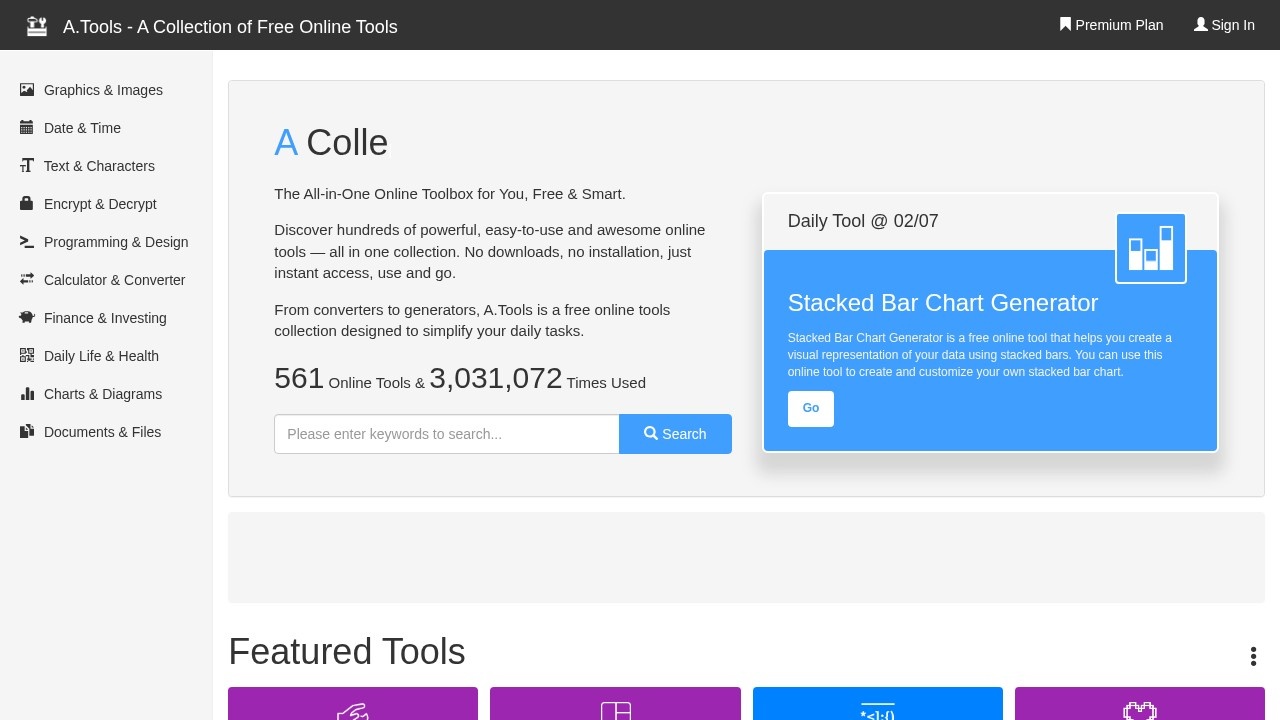Viewport: 1280px width, 720px height.
Task: Open Calculator & Converter category
Action: point(114,280)
